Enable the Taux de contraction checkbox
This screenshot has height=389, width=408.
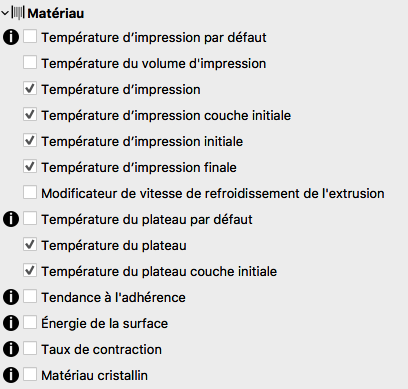30,348
